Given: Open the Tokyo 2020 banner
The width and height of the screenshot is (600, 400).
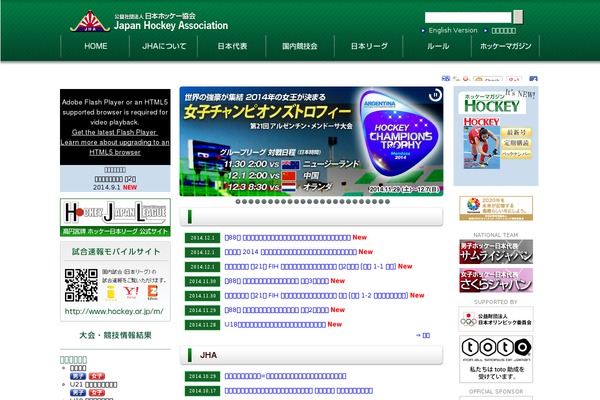Looking at the screenshot, I should click(x=496, y=208).
